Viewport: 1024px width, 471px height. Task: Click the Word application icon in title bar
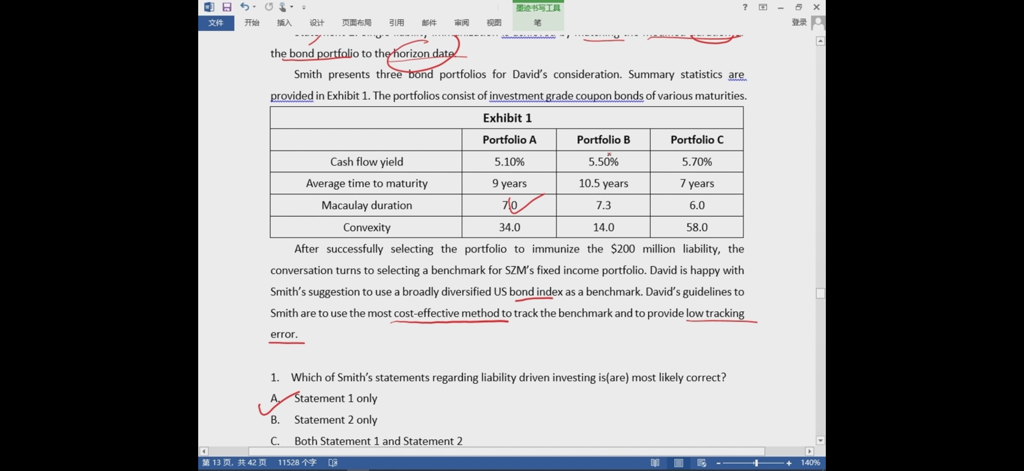click(209, 7)
